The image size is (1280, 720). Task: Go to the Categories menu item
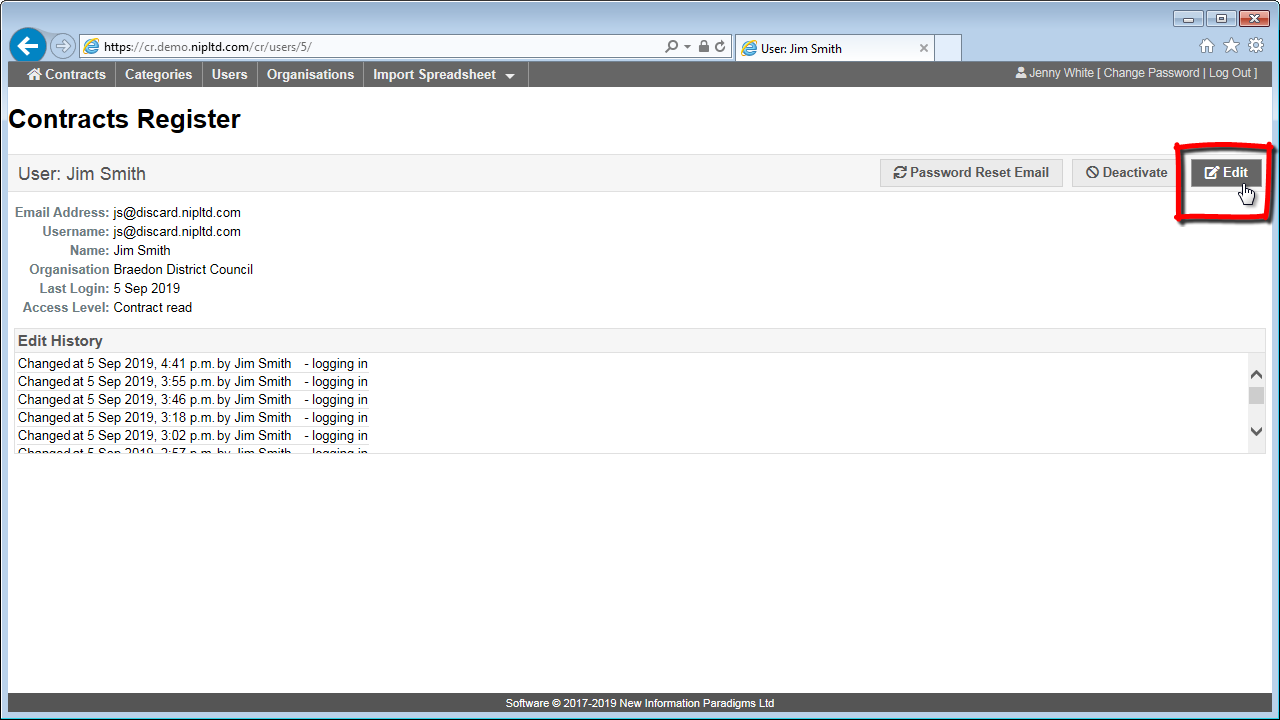tap(158, 75)
